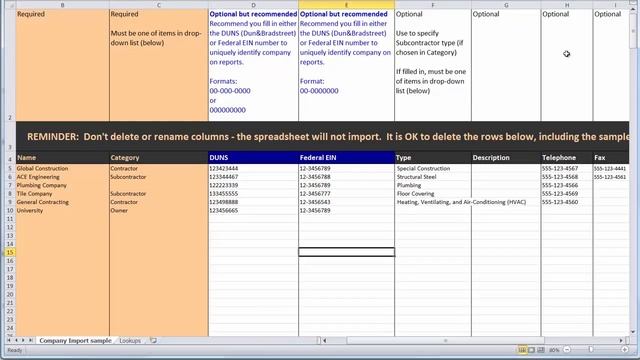640x360 pixels.
Task: Select column H header
Action: click(567, 5)
